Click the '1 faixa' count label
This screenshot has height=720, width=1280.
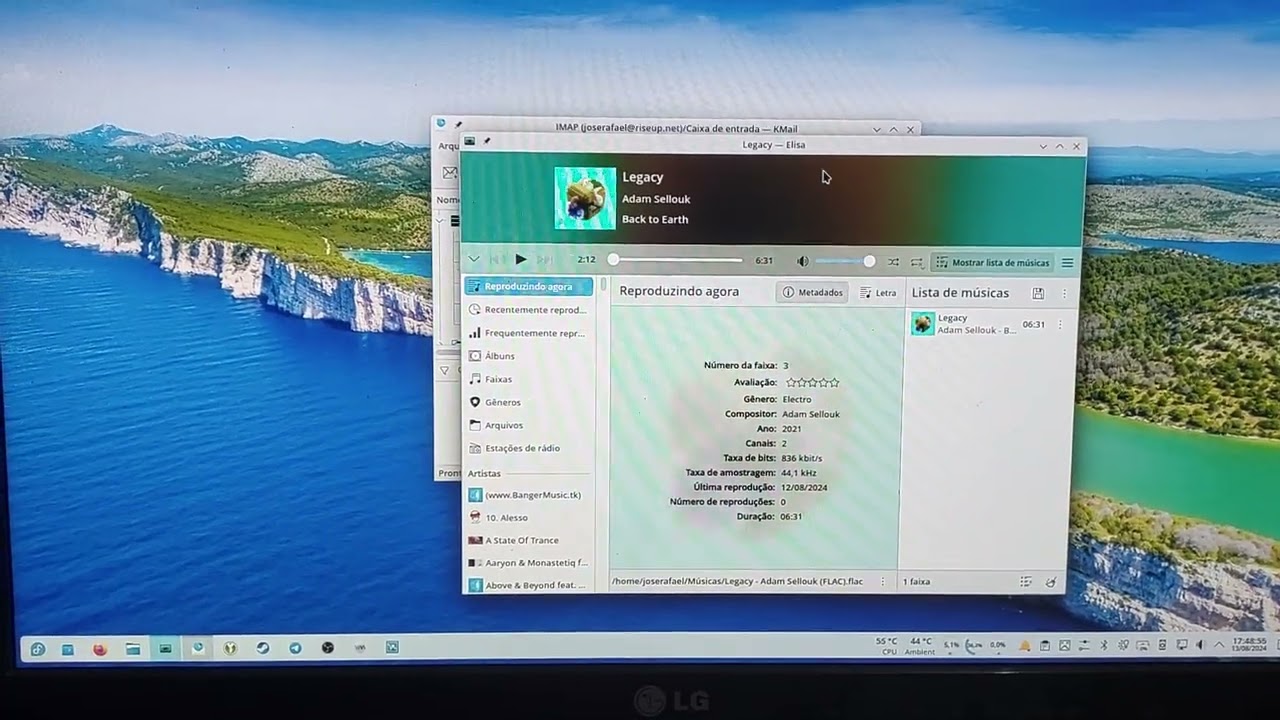click(x=917, y=581)
